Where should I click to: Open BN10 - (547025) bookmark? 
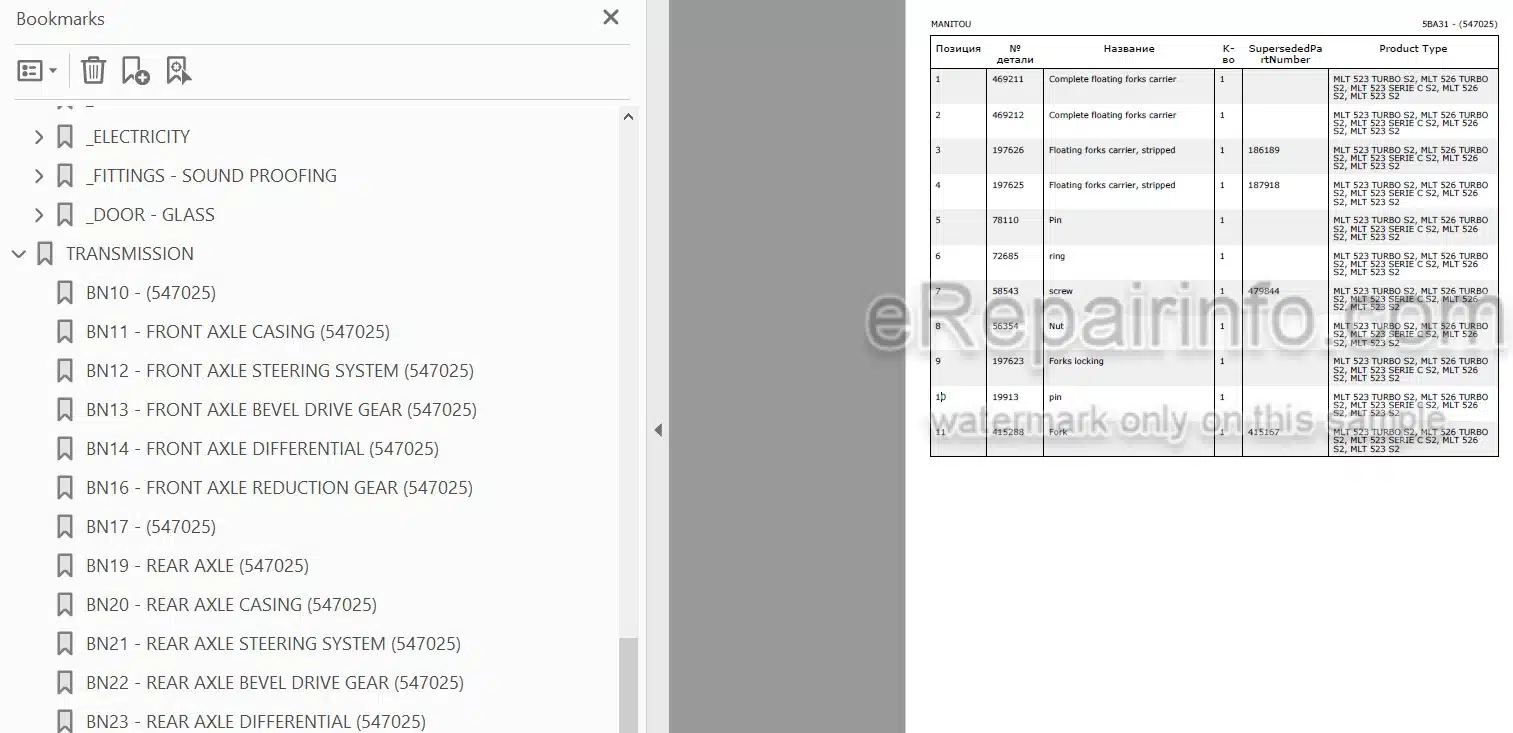[151, 293]
